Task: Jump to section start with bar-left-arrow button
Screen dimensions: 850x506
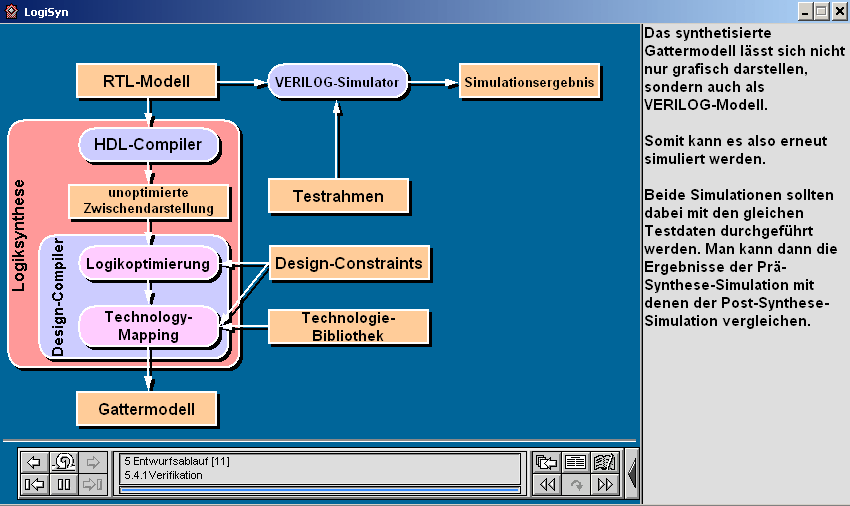Action: (34, 484)
